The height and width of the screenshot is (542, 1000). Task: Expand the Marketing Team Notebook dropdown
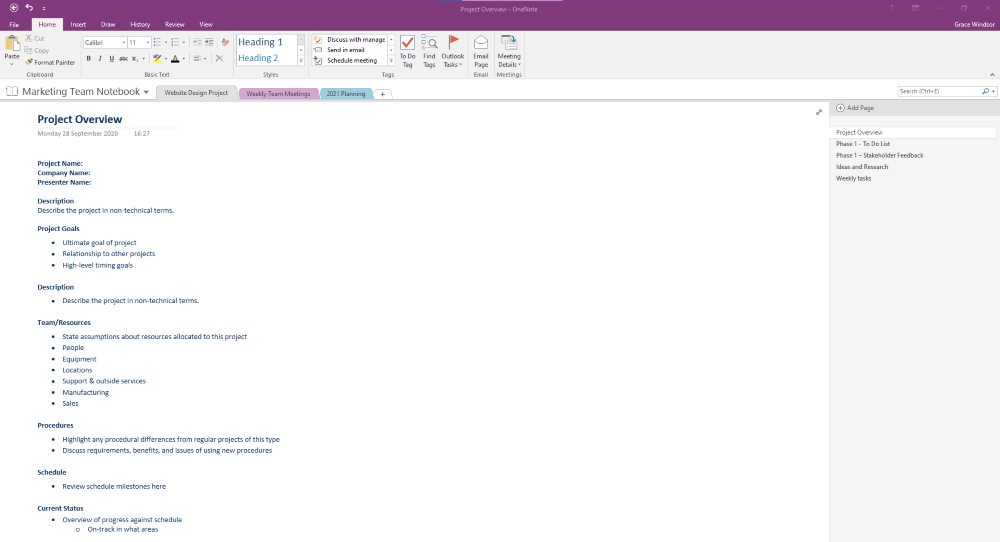[x=146, y=92]
